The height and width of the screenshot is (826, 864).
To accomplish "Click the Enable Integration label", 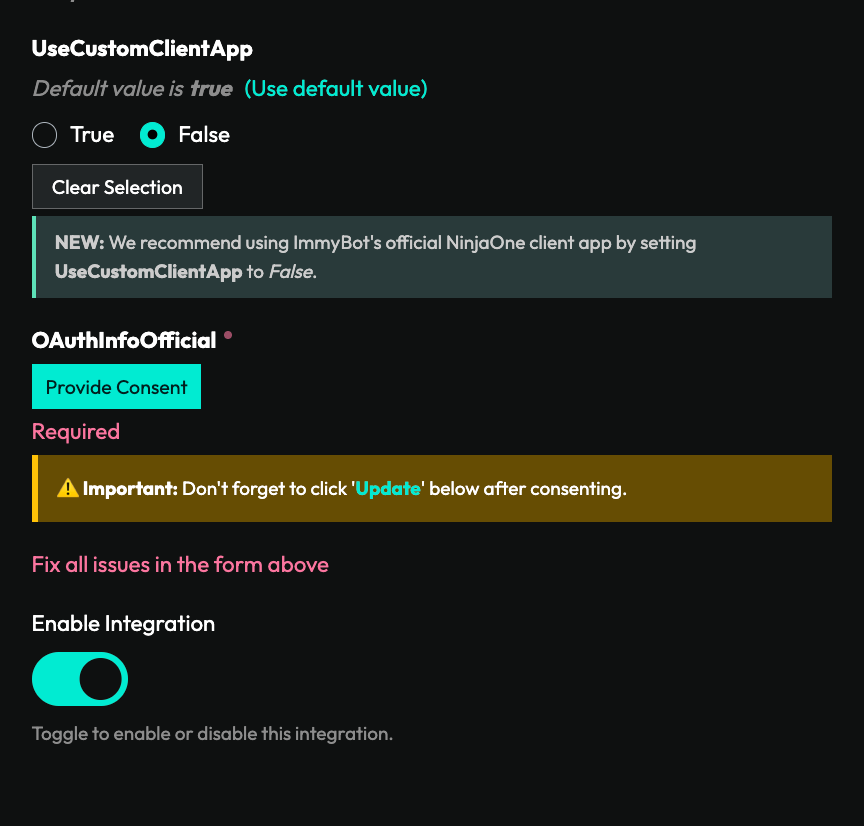I will point(122,622).
